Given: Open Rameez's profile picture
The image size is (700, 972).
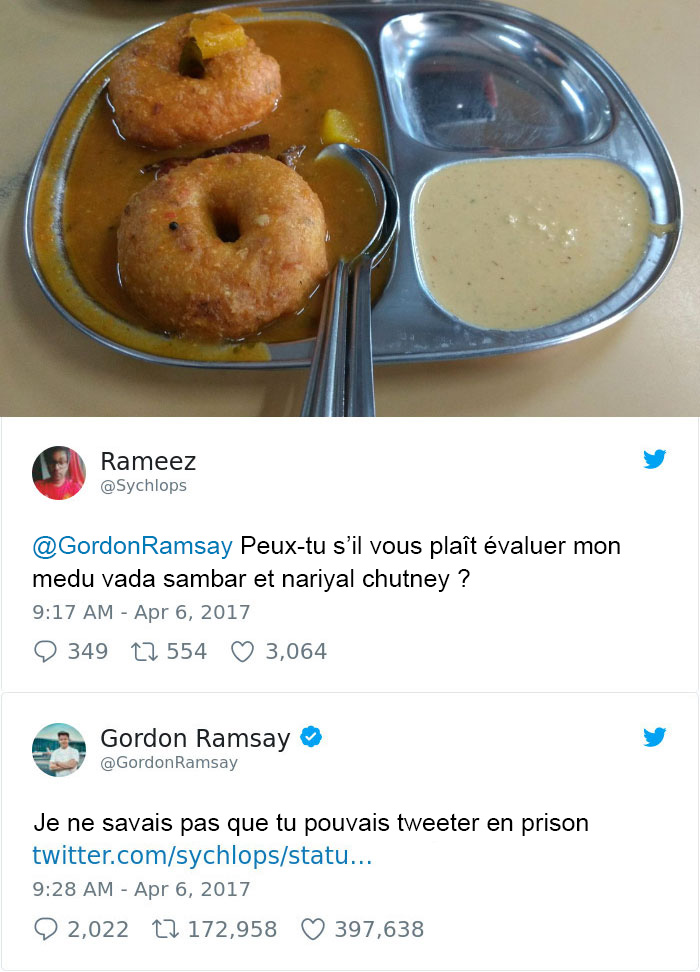Looking at the screenshot, I should pyautogui.click(x=59, y=473).
